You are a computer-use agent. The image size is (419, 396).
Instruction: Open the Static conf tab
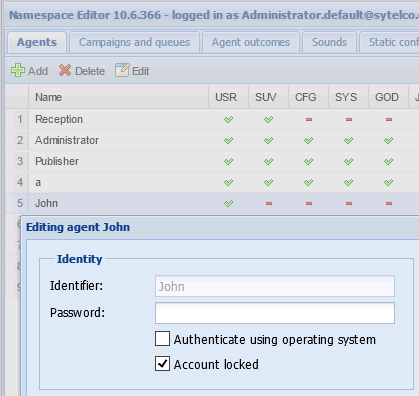[389, 42]
